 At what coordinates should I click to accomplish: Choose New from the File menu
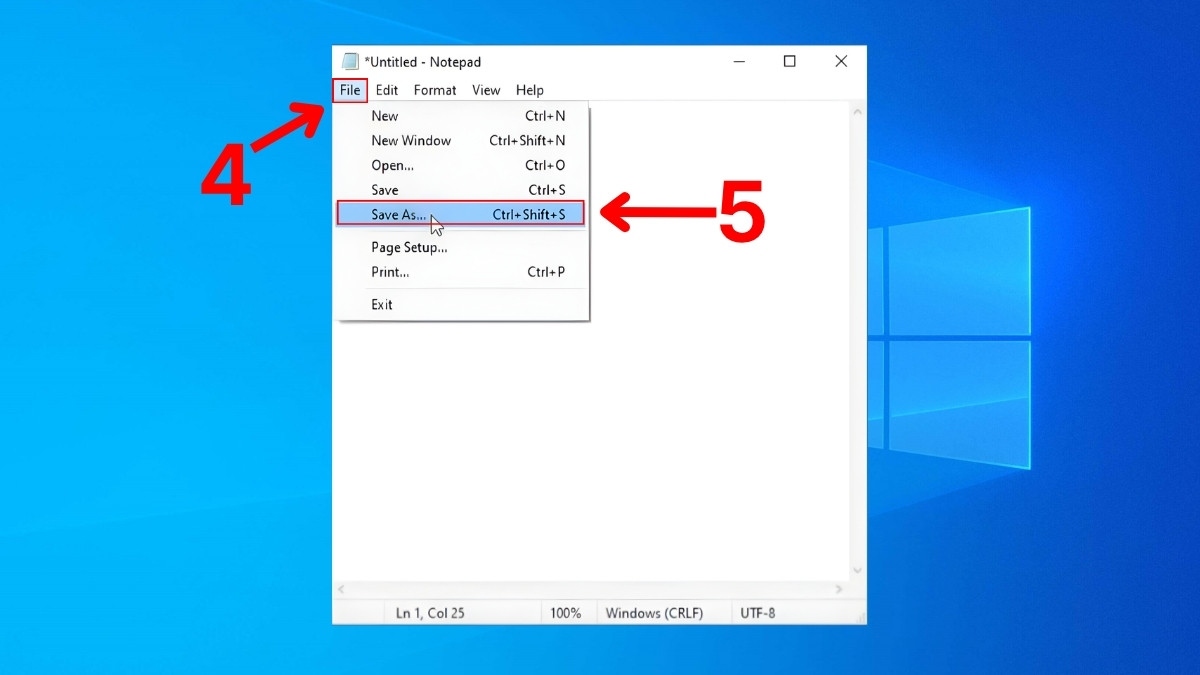coord(462,116)
